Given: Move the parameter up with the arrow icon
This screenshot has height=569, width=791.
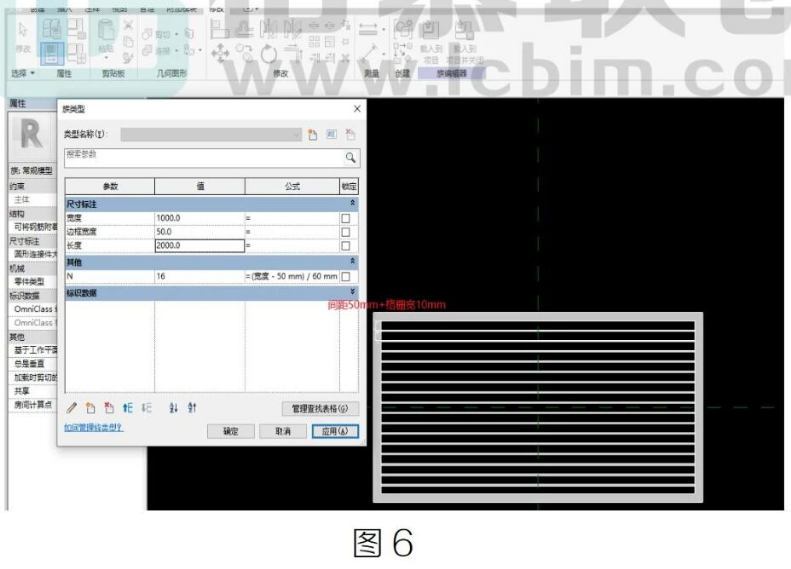Looking at the screenshot, I should [x=128, y=408].
